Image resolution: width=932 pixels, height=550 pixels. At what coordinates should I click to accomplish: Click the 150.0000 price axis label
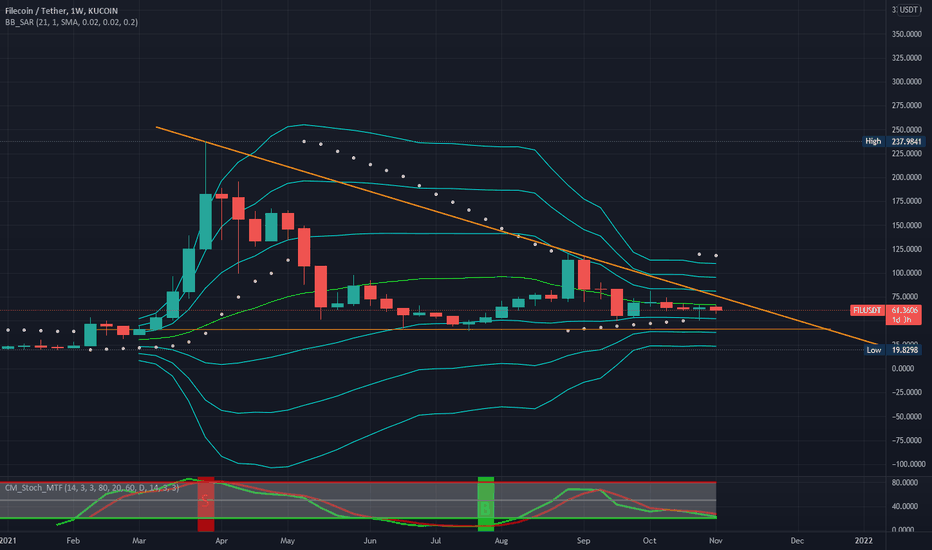click(x=906, y=225)
